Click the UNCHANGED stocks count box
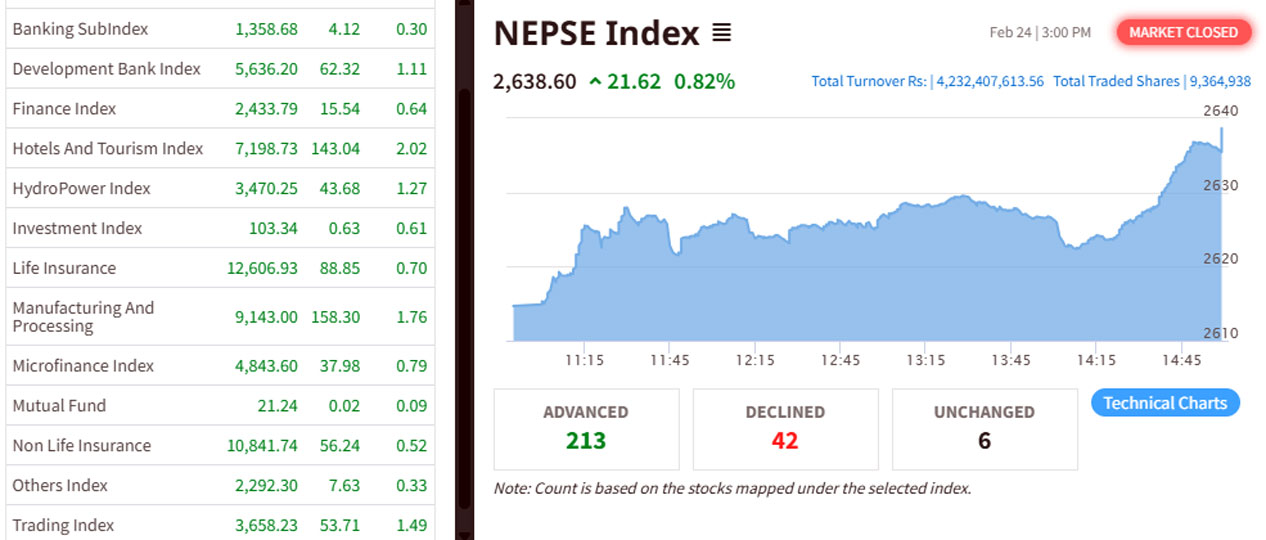 pos(984,429)
